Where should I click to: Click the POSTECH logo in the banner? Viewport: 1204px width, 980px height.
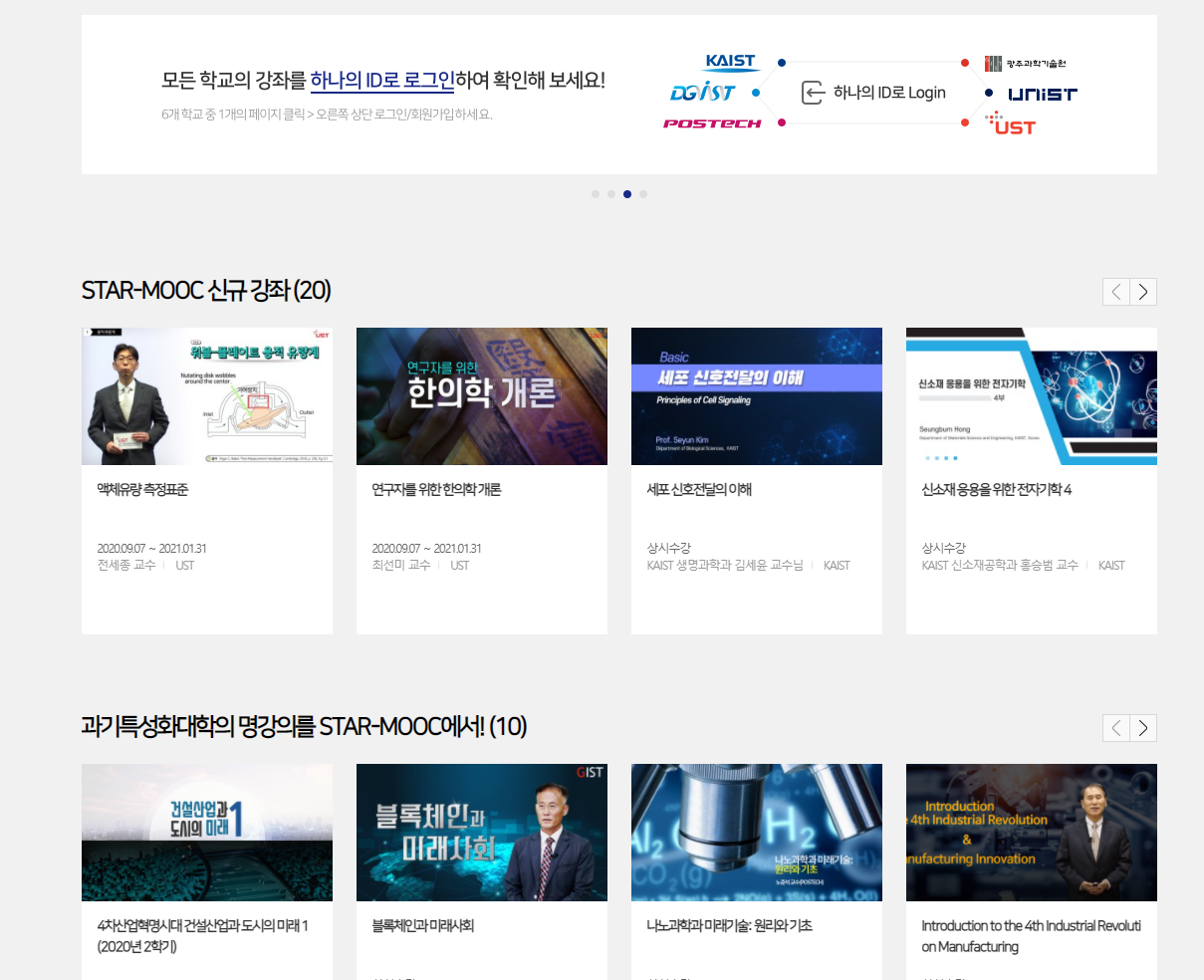(712, 123)
